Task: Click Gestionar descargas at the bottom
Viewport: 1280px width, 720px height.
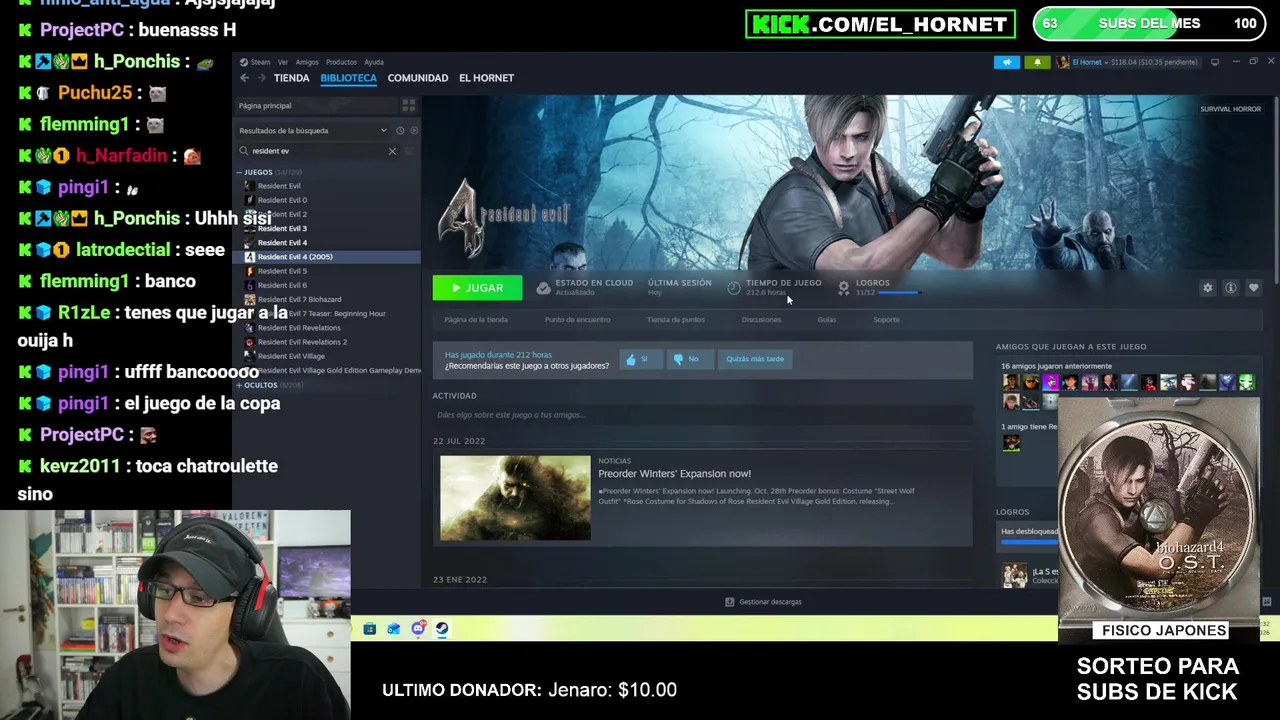Action: click(763, 602)
